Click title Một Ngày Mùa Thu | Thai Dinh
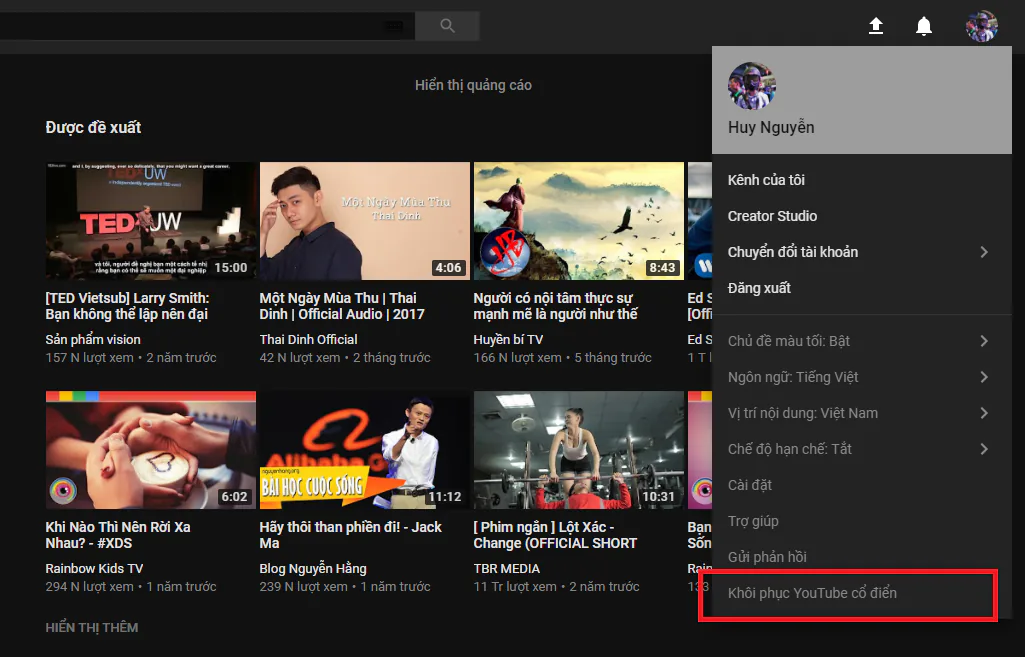Screen dimensions: 1025x657 click(342, 306)
